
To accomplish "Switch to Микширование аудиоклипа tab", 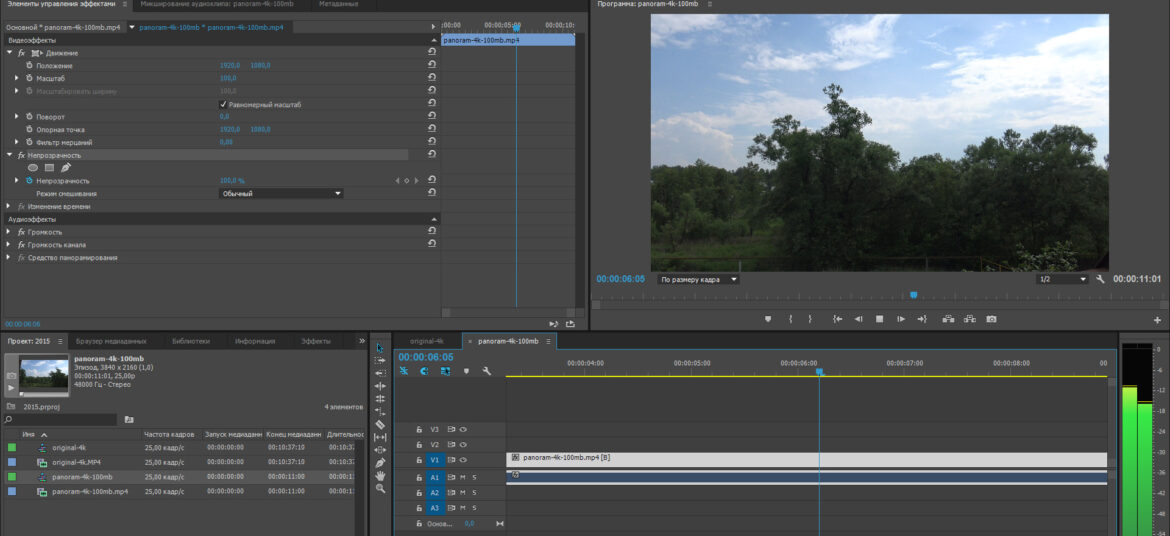I will pyautogui.click(x=216, y=4).
